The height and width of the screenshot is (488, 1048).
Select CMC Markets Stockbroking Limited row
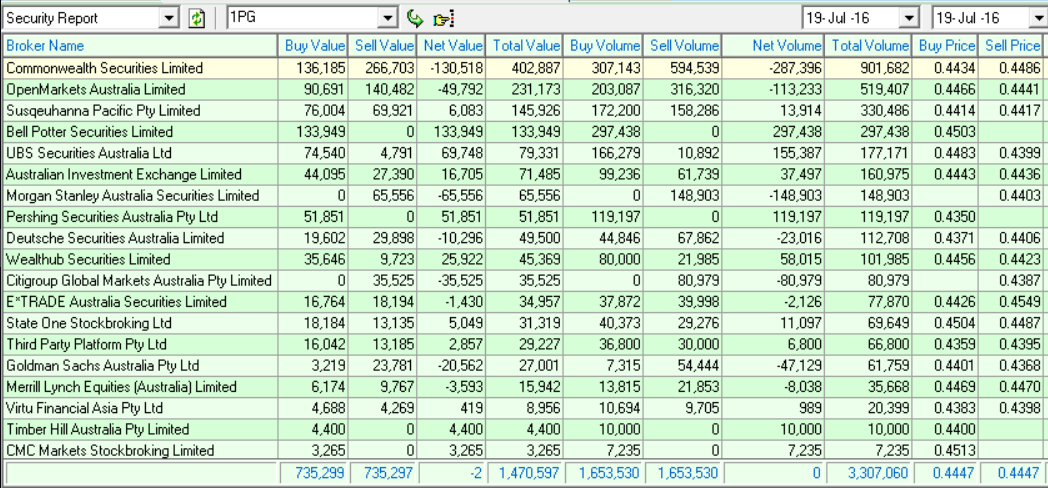tap(524, 451)
